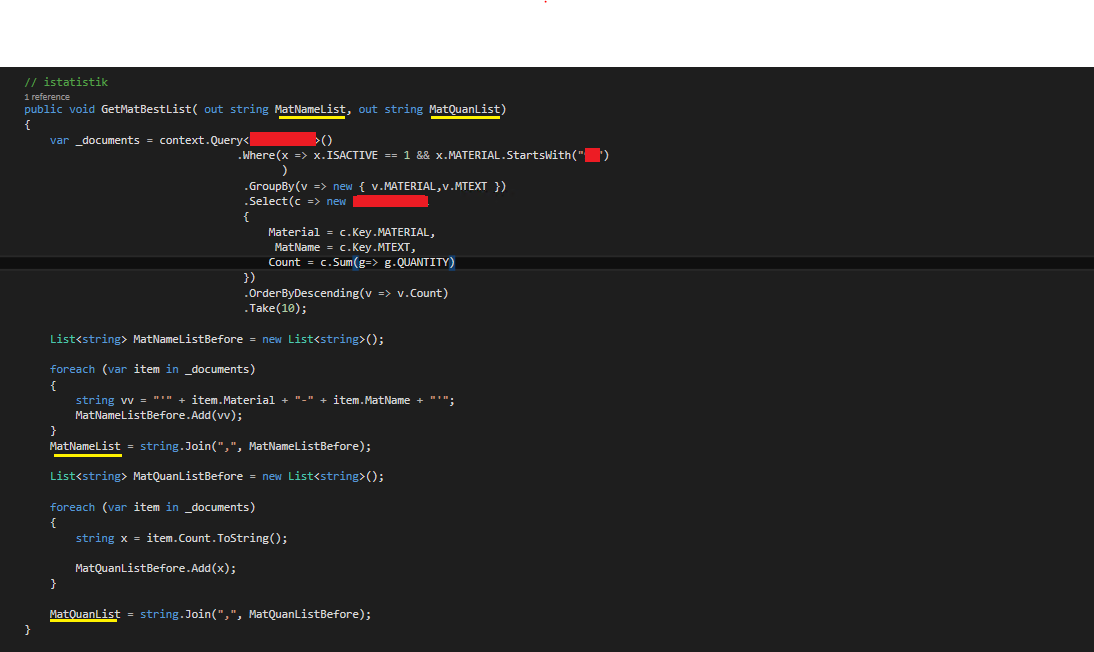Click the .GroupBy method call
Image resolution: width=1094 pixels, height=652 pixels.
tap(266, 186)
